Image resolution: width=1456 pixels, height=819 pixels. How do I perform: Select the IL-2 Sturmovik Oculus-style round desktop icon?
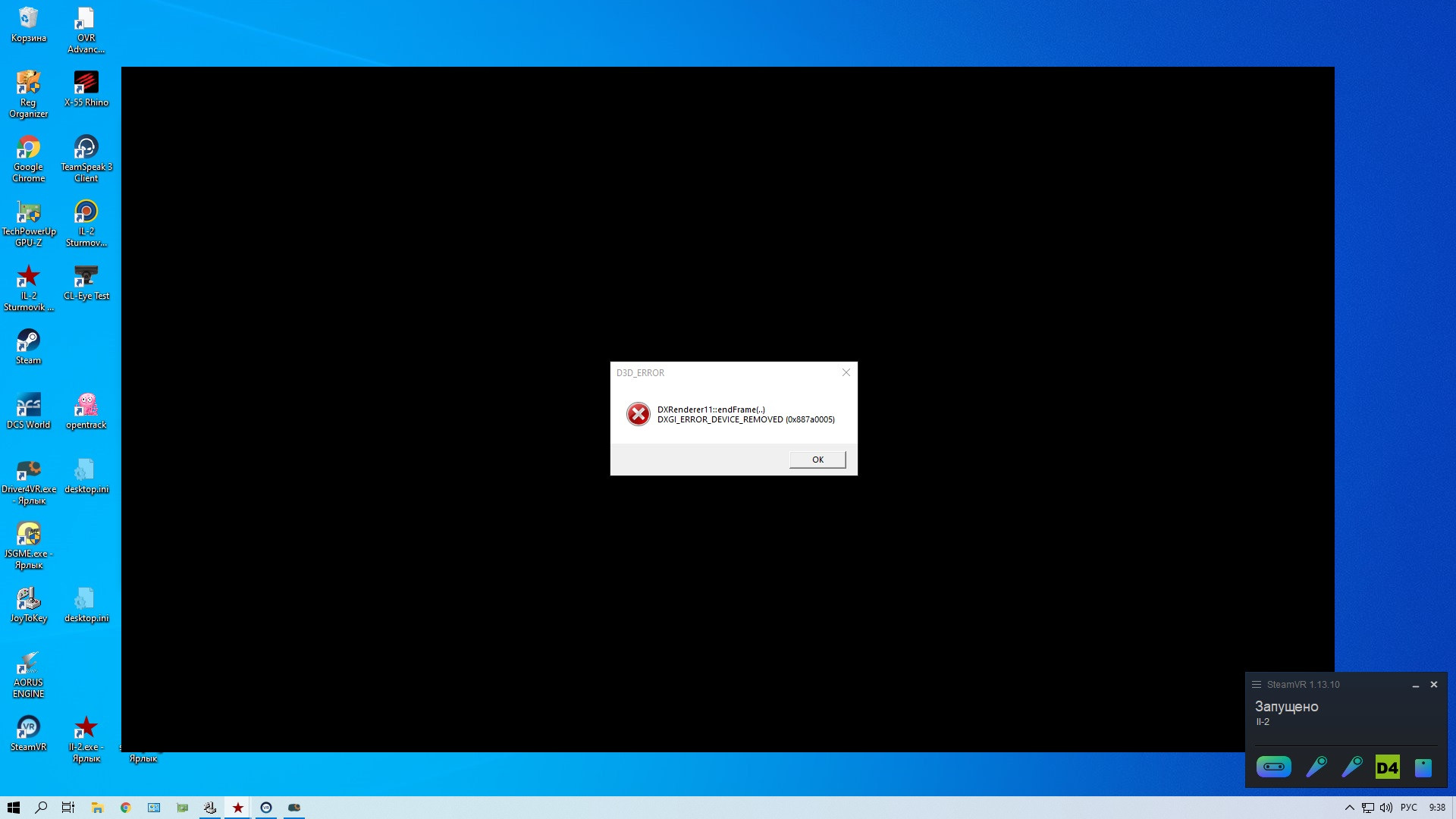[86, 224]
